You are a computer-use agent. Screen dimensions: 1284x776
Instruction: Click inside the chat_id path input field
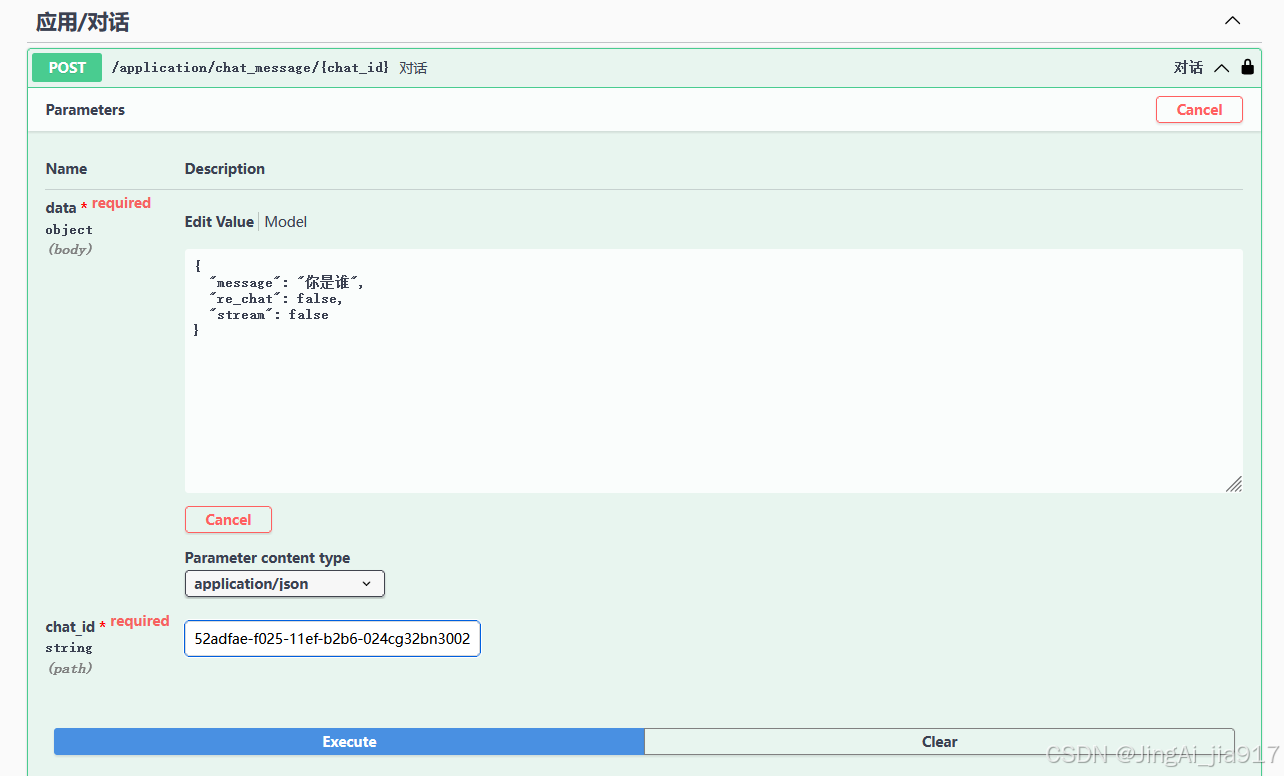[x=332, y=638]
